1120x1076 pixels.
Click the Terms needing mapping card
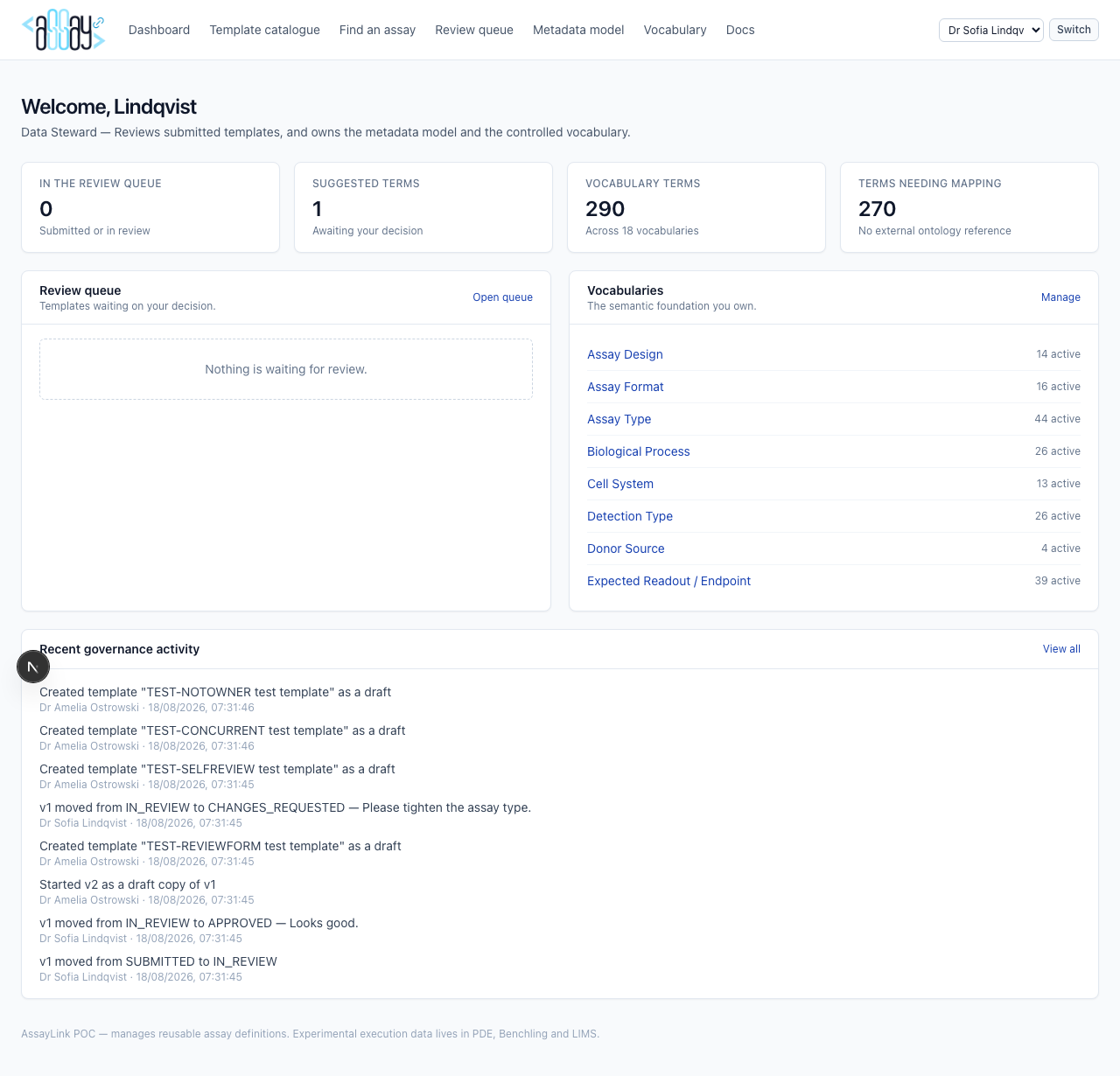969,207
